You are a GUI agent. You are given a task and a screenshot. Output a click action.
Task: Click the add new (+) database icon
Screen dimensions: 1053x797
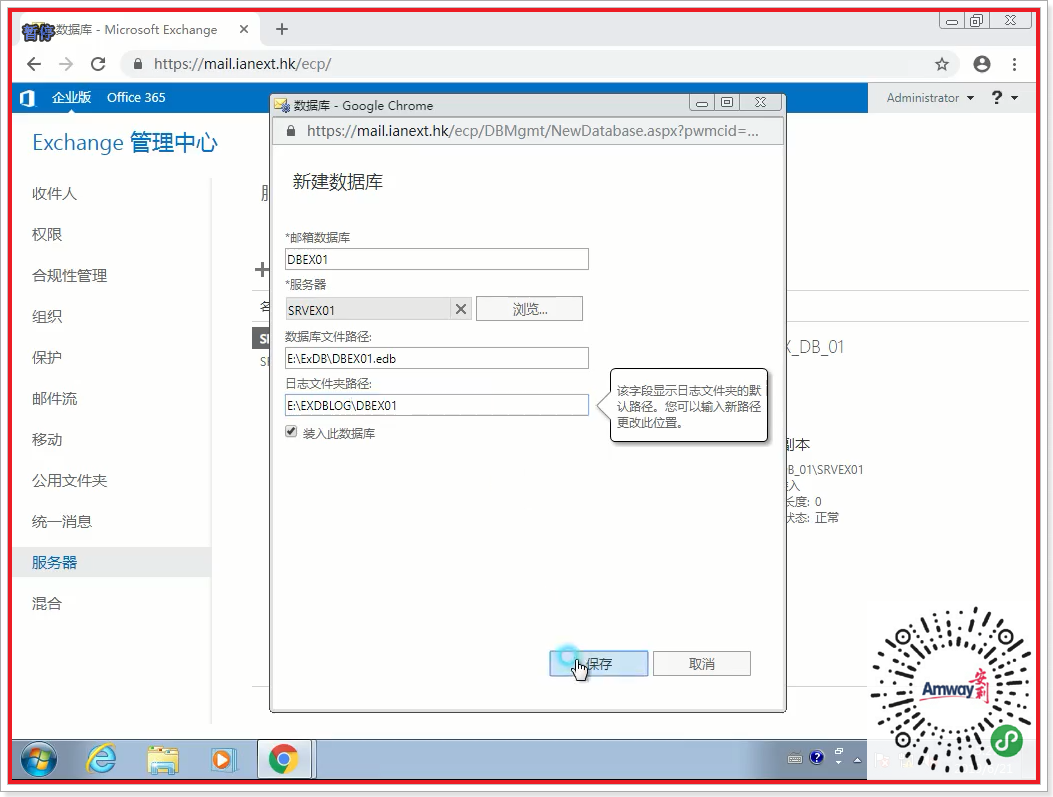[262, 270]
